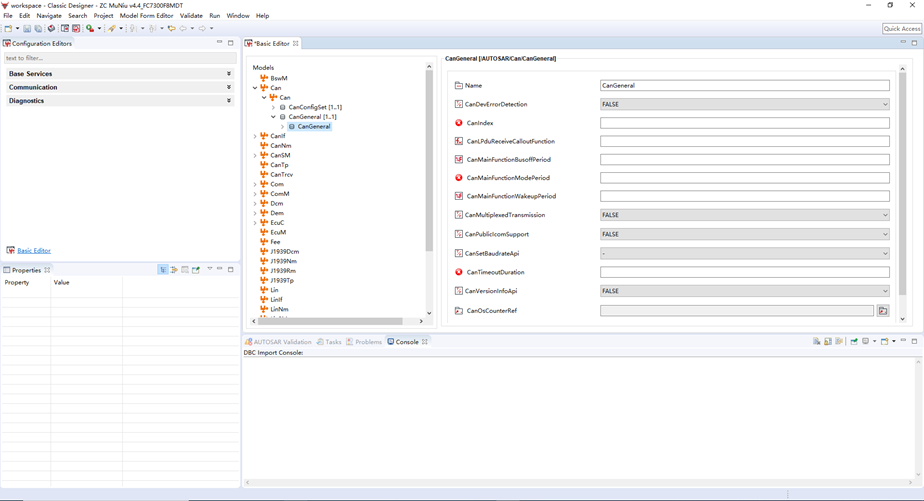The image size is (924, 501).
Task: Click the red error icon beside CanIndex
Action: coord(458,123)
